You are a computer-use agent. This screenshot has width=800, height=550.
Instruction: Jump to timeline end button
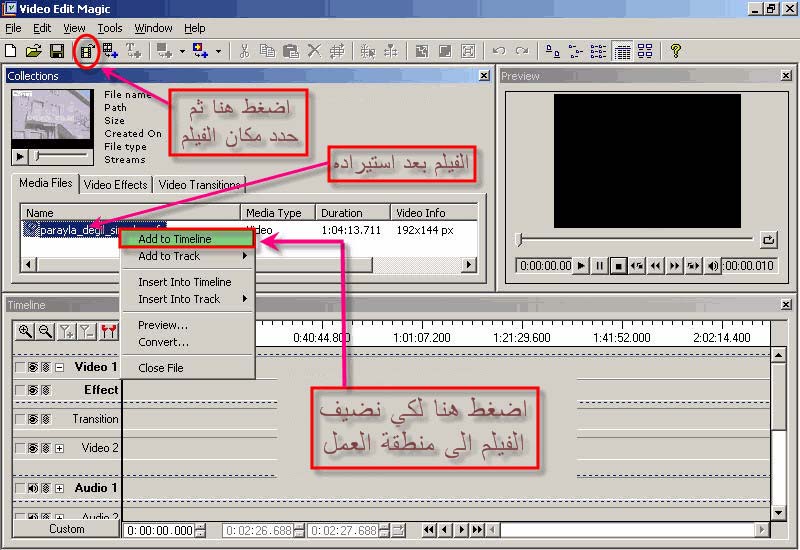click(x=478, y=530)
